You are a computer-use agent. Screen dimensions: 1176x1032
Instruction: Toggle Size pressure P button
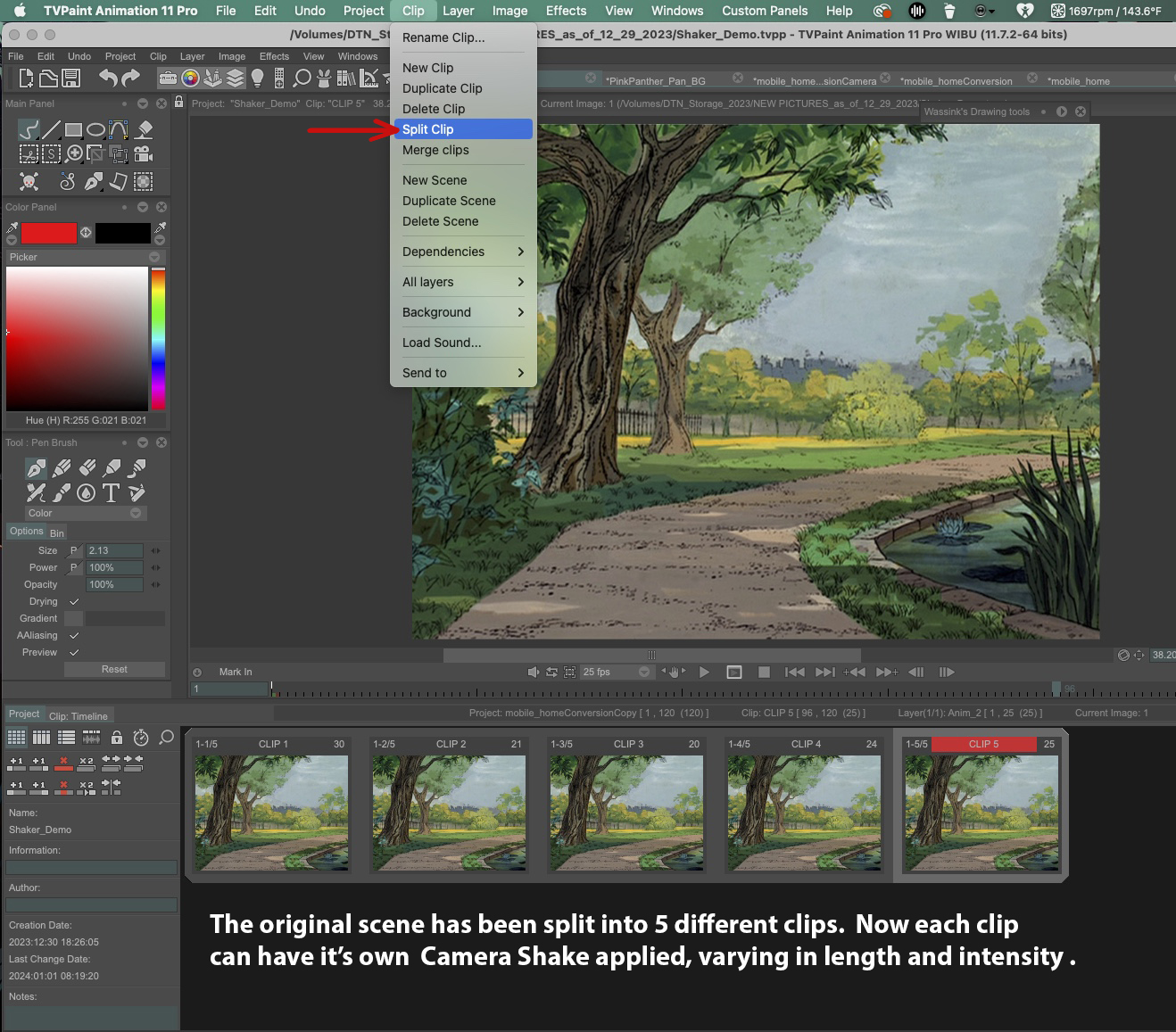pos(74,551)
